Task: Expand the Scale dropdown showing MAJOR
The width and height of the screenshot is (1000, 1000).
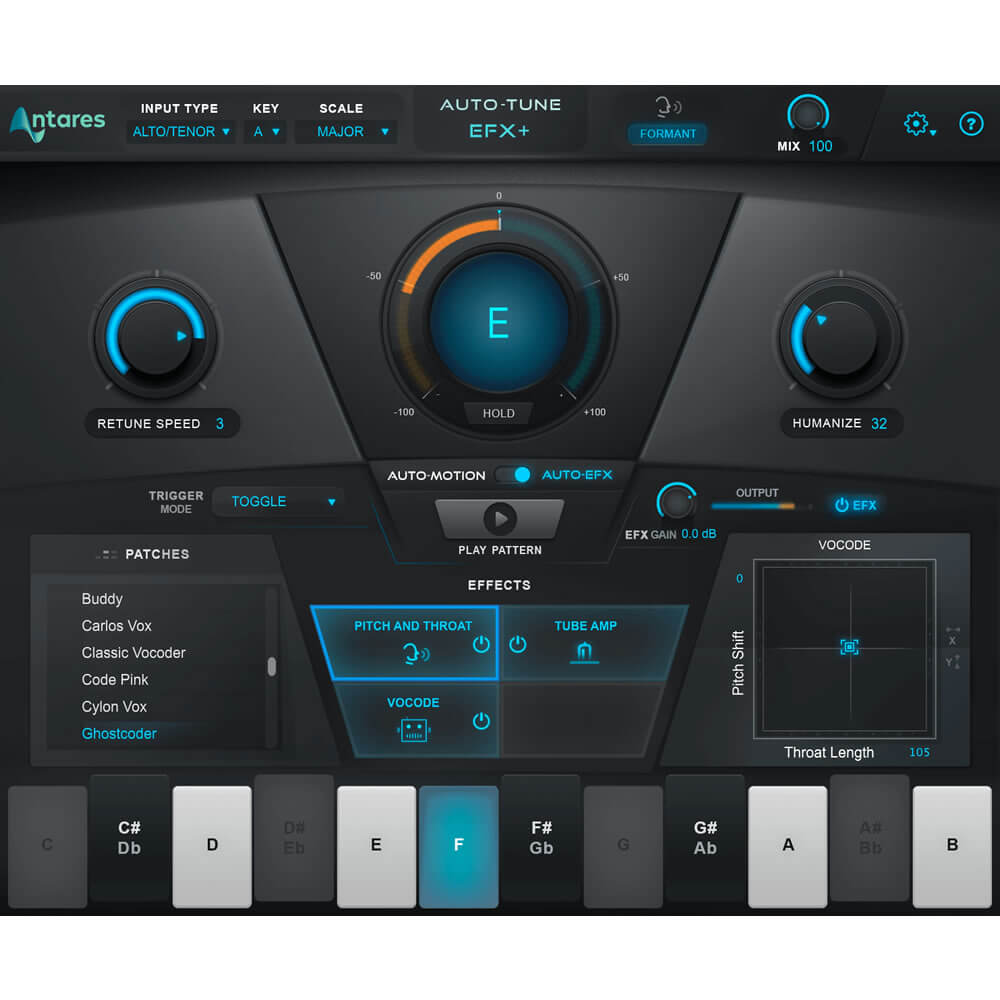Action: [346, 131]
